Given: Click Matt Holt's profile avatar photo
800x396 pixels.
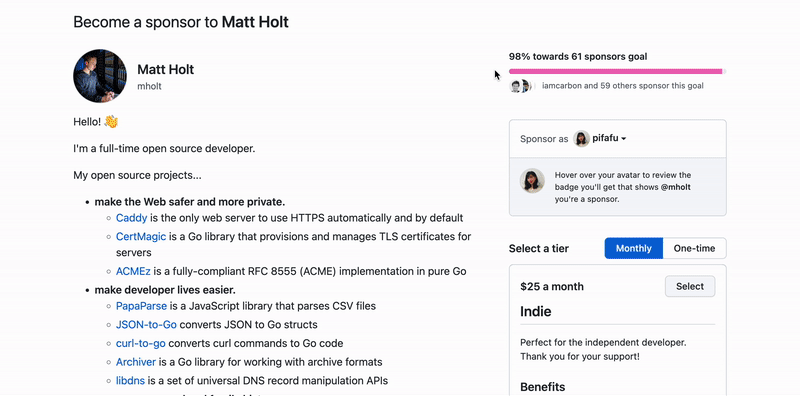Looking at the screenshot, I should coord(100,76).
